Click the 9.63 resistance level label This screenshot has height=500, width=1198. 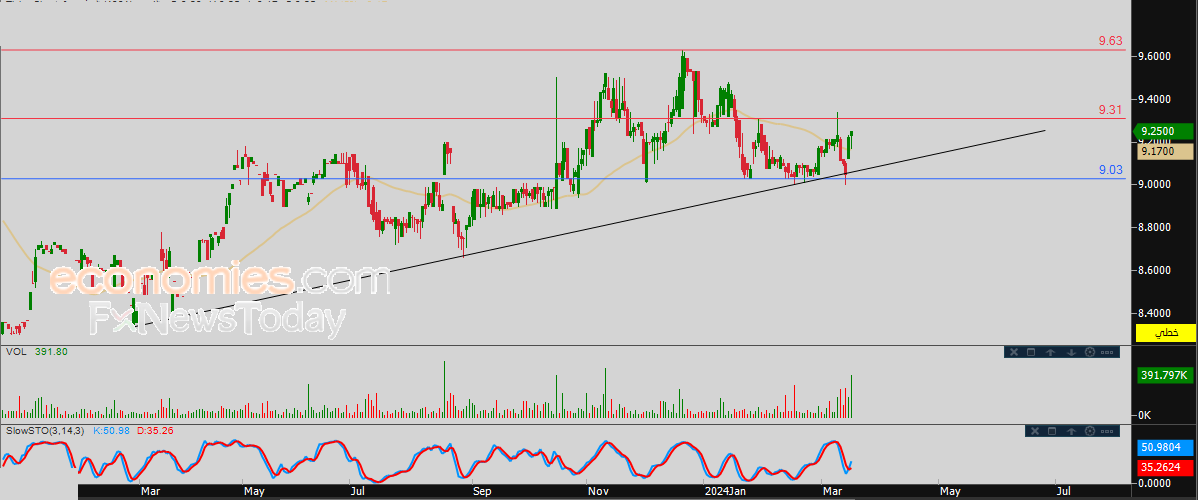(x=1109, y=41)
